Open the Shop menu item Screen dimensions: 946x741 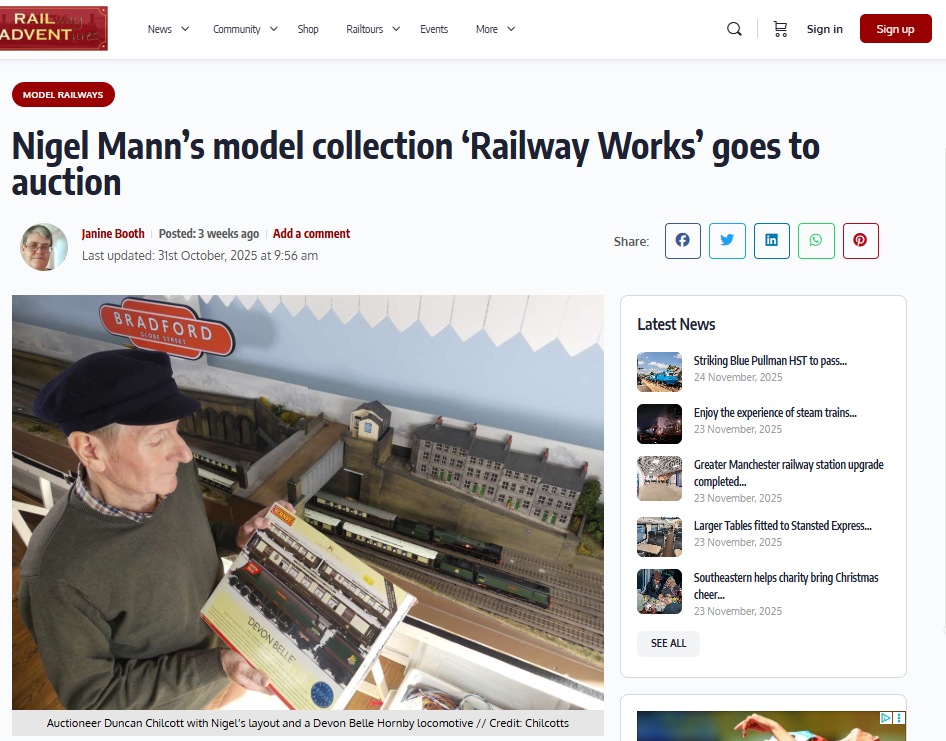[x=308, y=29]
